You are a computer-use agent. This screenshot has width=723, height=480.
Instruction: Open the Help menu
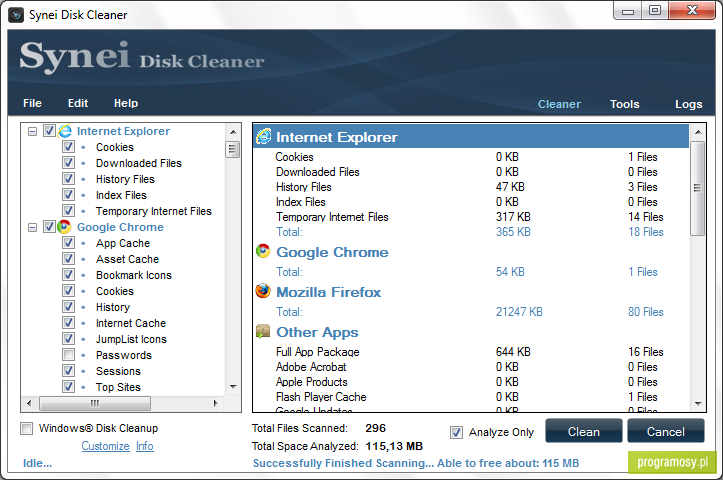(x=126, y=103)
